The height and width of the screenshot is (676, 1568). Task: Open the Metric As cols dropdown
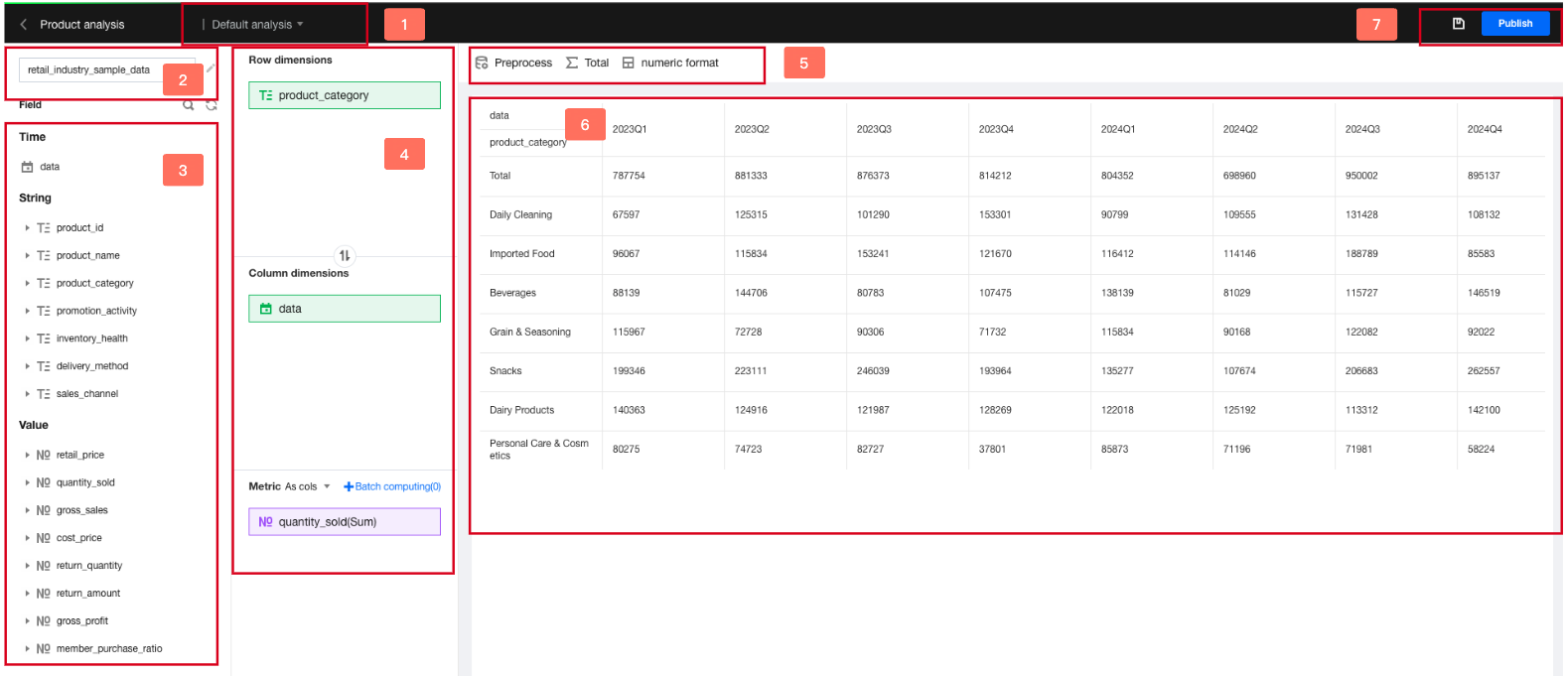(308, 486)
